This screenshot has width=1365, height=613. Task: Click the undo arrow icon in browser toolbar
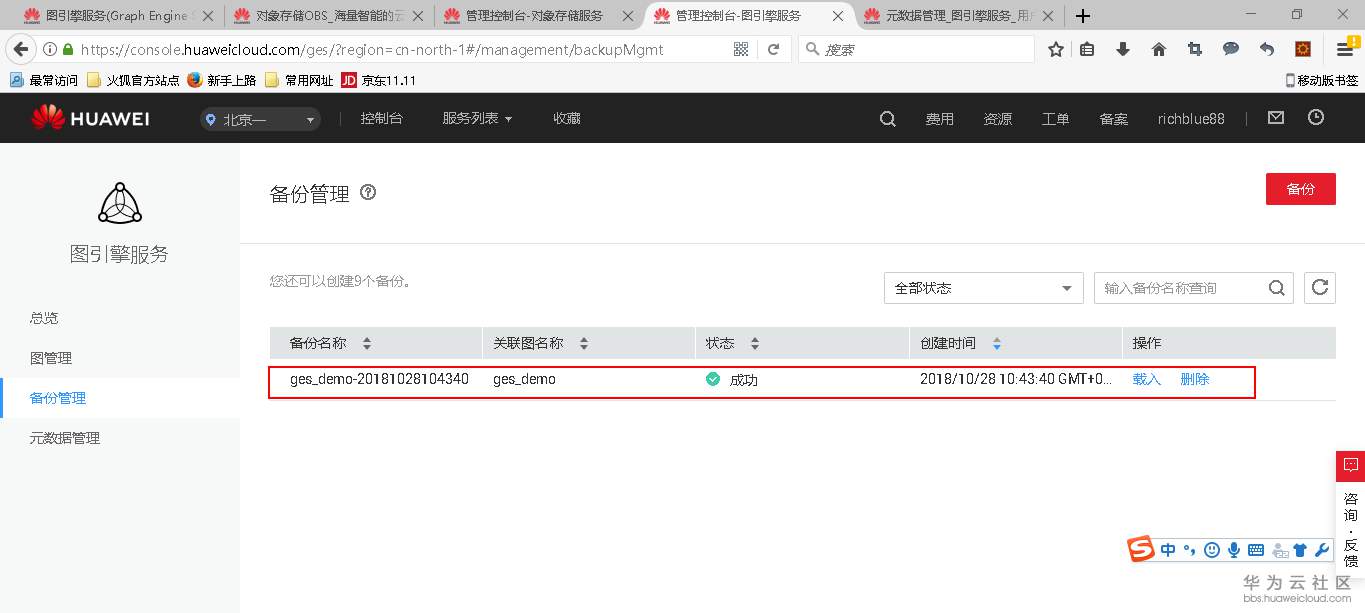coord(1267,49)
